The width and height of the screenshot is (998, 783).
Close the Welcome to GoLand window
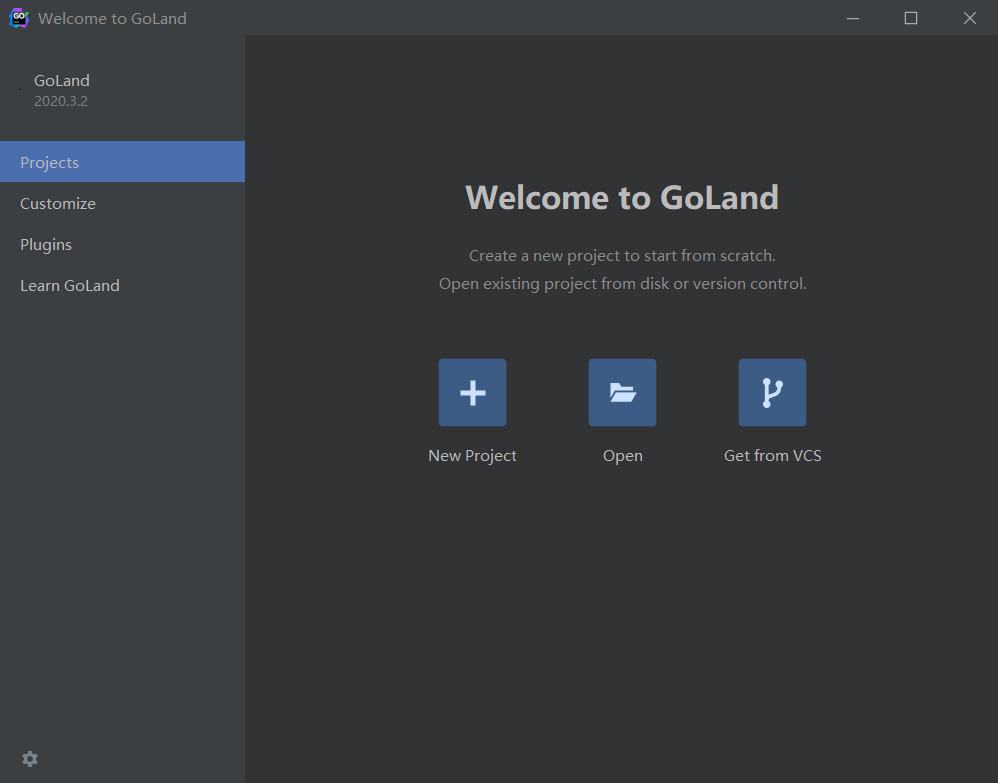point(969,18)
